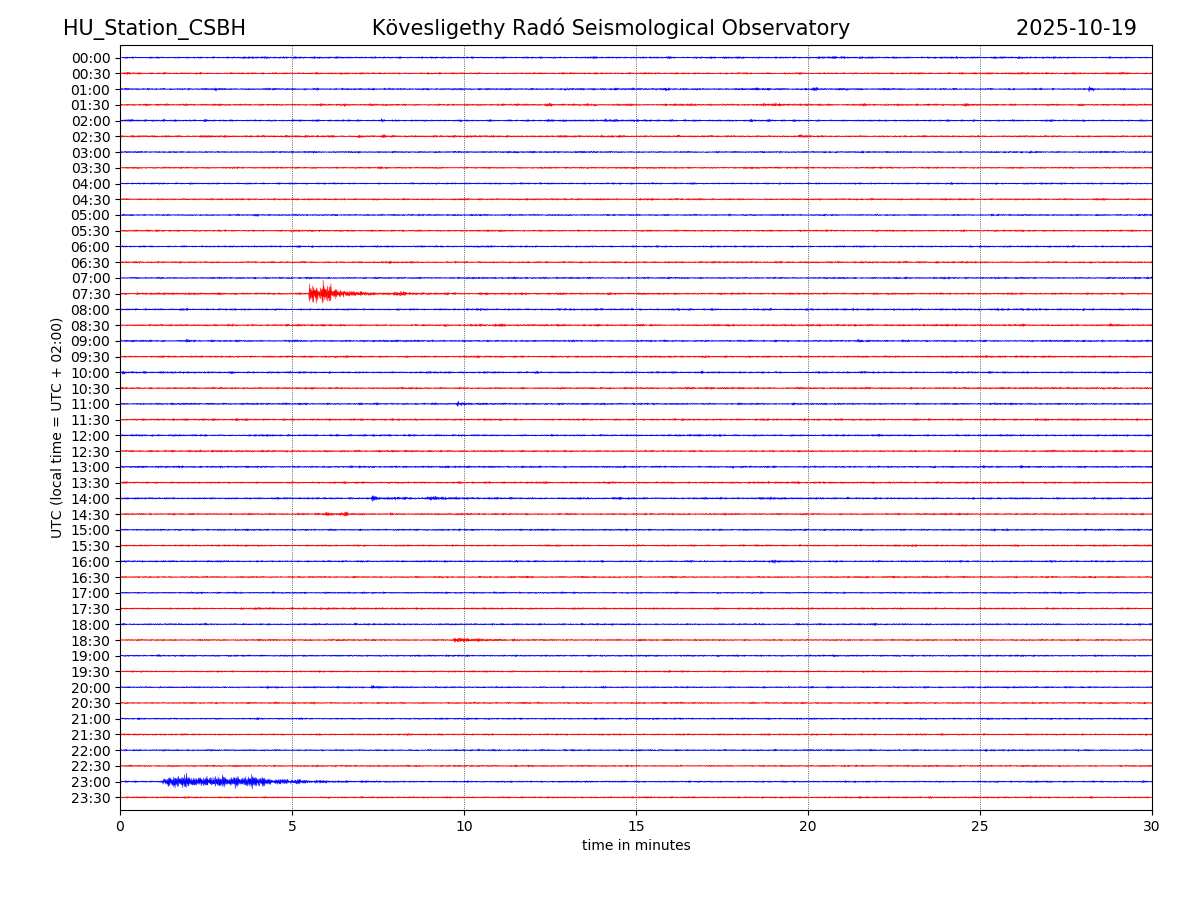This screenshot has height=900, width=1200.
Task: Select the 15 tick on x-axis
Action: (636, 827)
